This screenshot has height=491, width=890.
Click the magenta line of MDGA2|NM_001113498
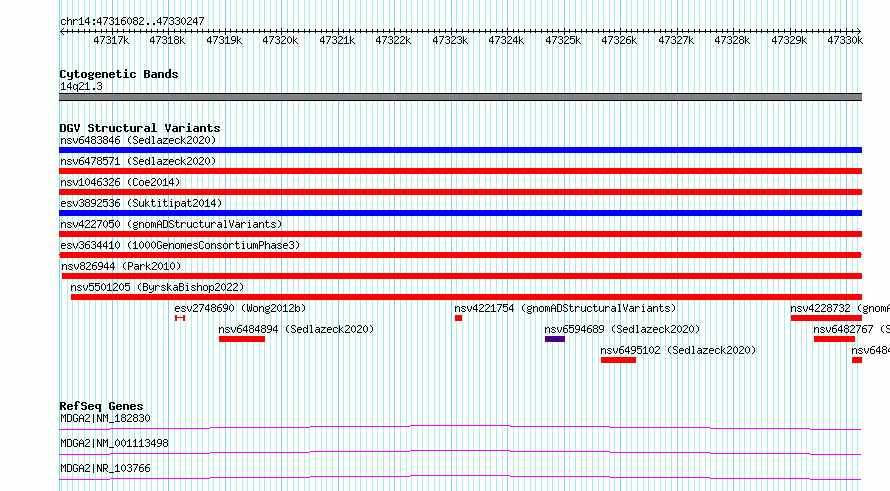[460, 452]
